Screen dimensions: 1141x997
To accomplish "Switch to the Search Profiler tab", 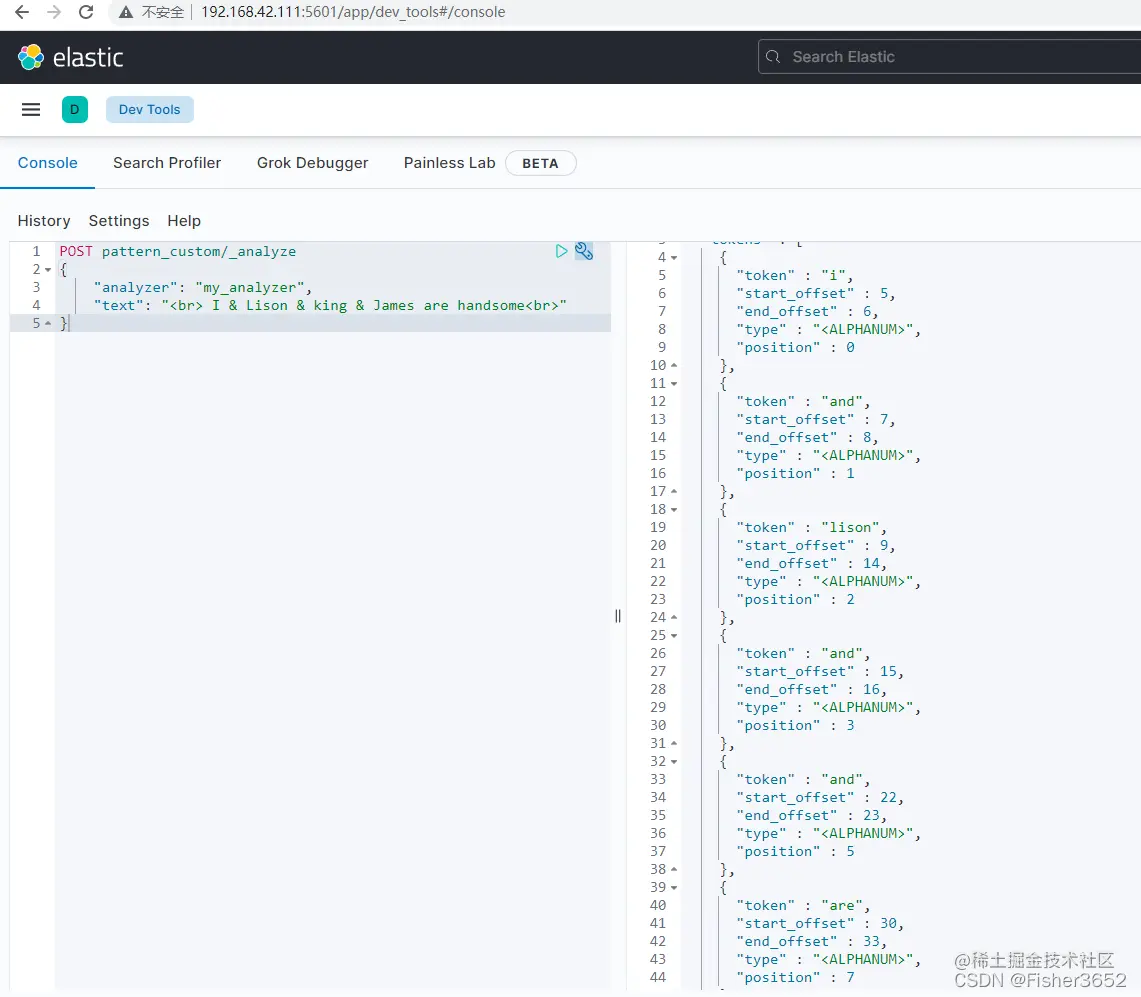I will coord(167,163).
